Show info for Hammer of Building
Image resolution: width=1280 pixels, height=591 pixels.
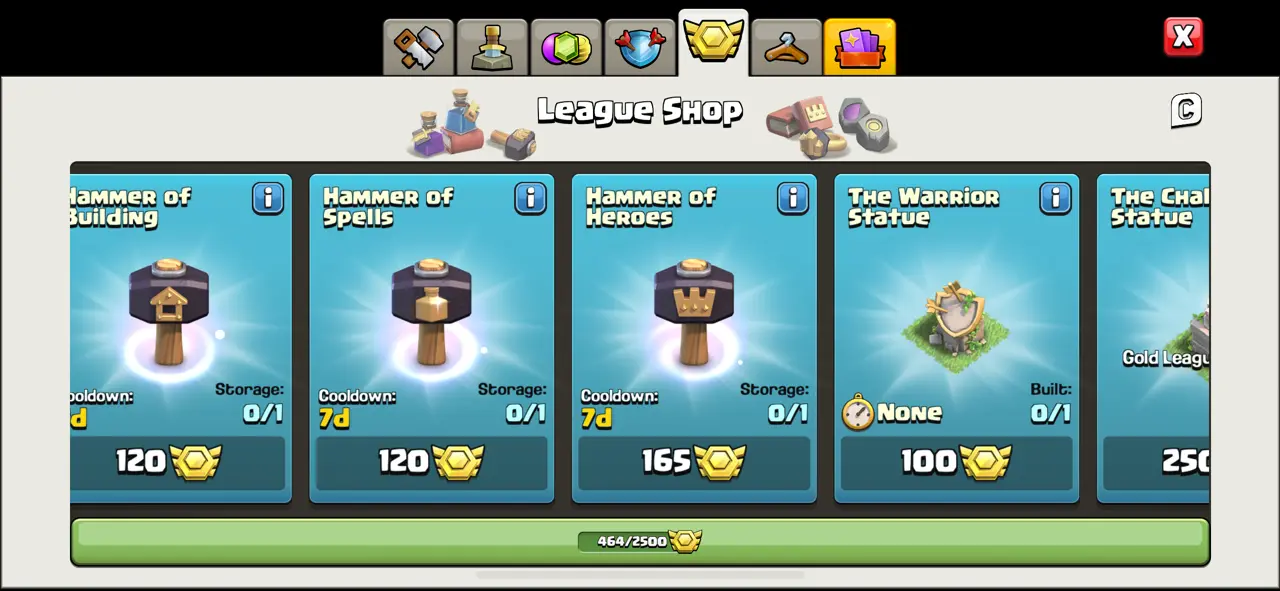click(x=268, y=198)
